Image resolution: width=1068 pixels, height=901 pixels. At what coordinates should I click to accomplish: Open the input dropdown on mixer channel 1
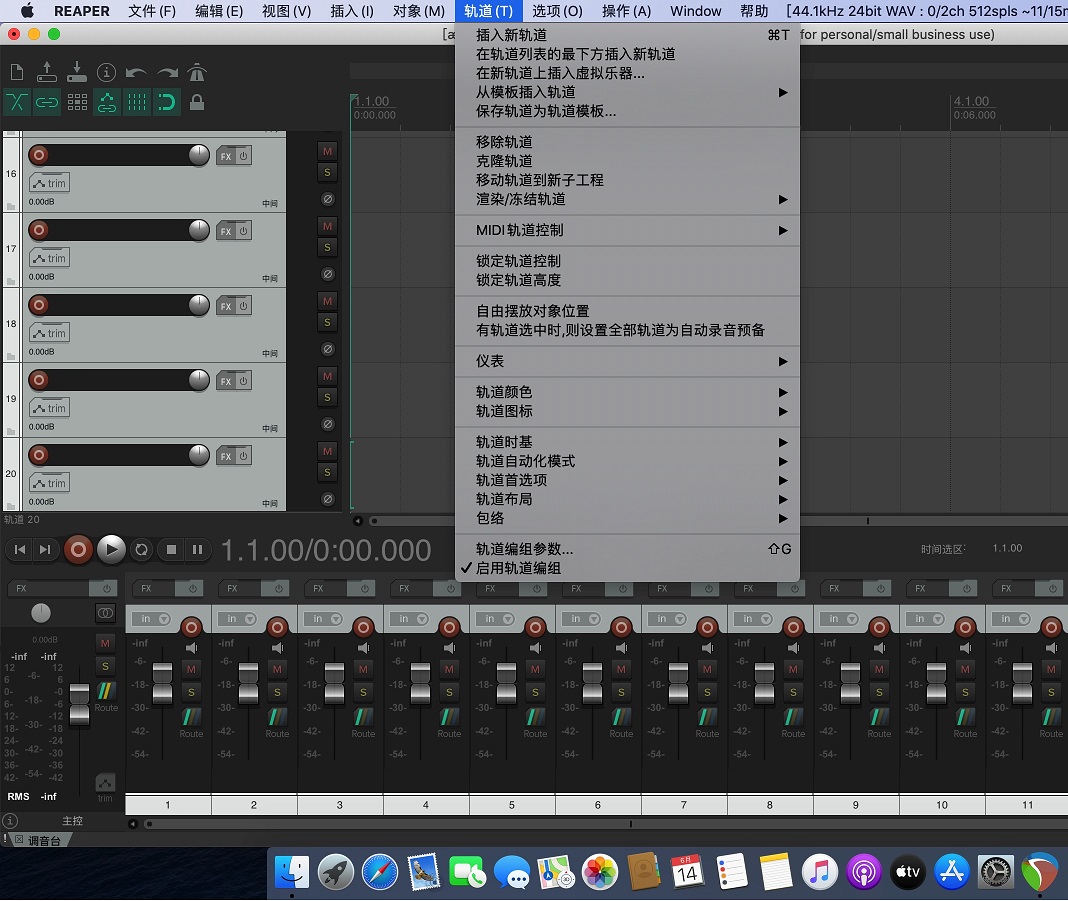[154, 619]
